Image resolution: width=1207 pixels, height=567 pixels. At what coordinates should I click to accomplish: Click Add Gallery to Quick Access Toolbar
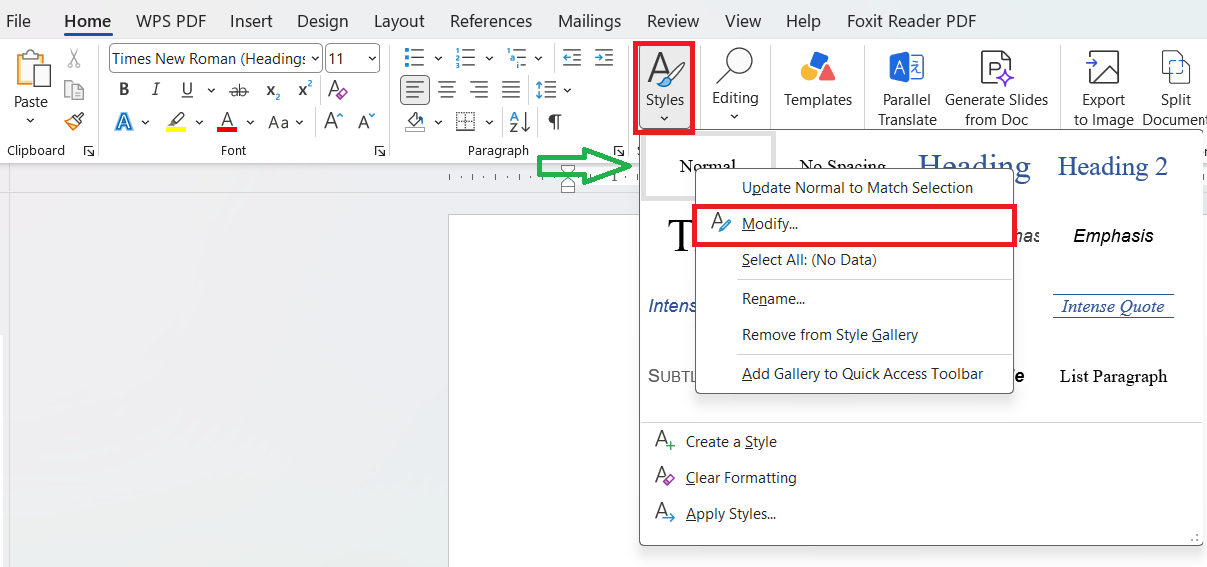855,374
